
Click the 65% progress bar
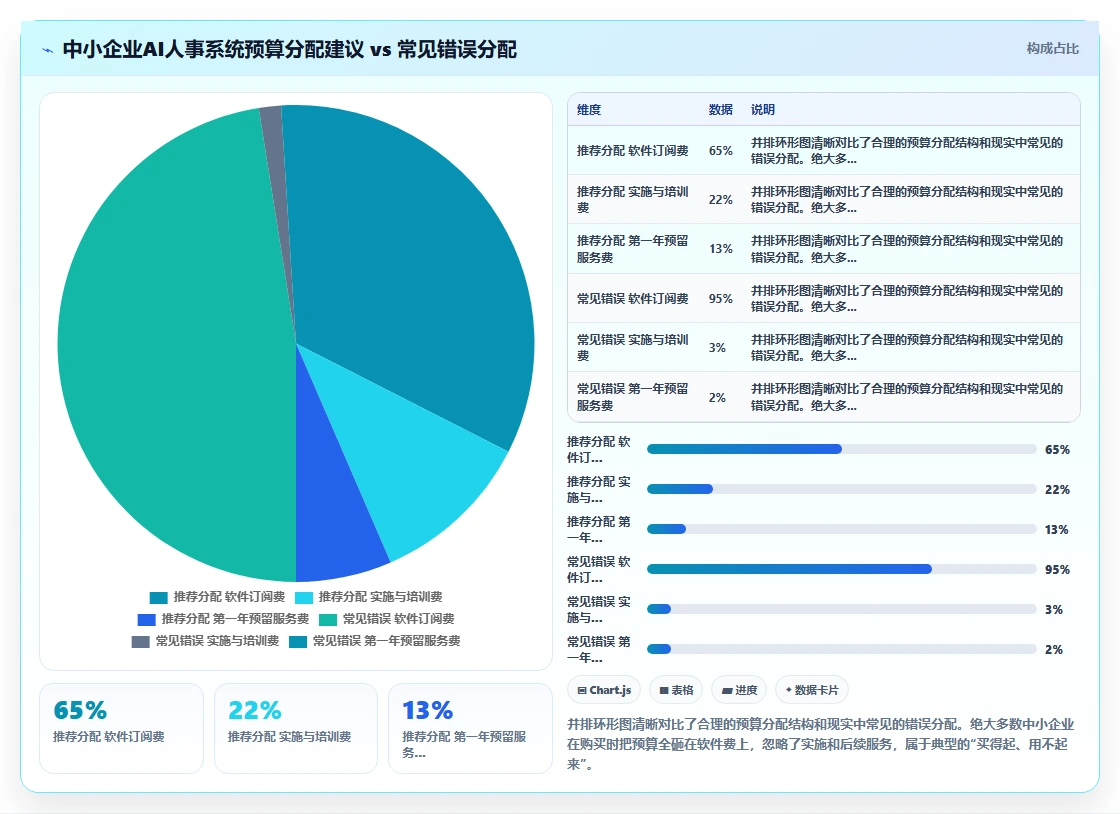[841, 449]
